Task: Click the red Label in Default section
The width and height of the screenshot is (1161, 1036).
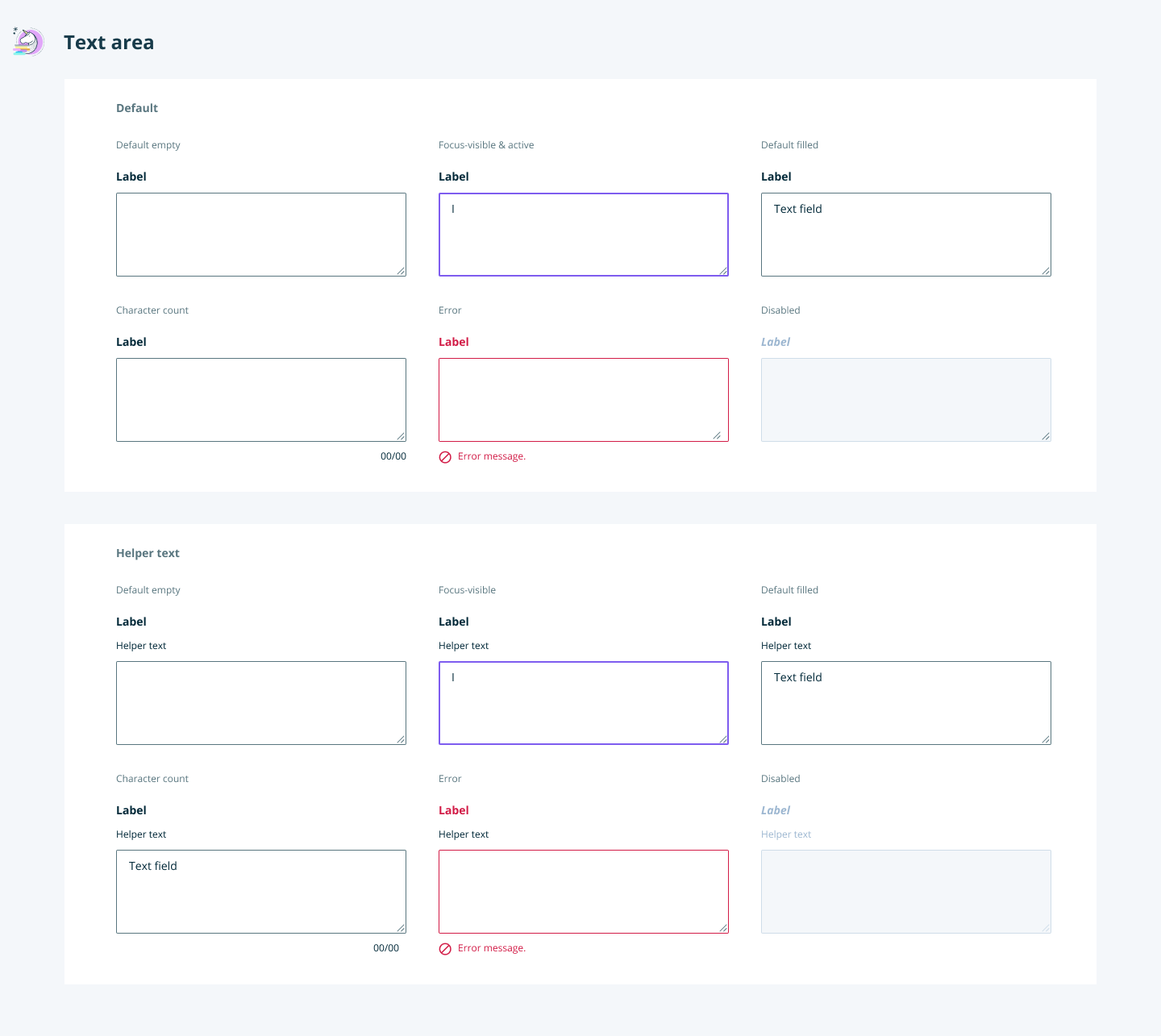Action: click(x=454, y=342)
